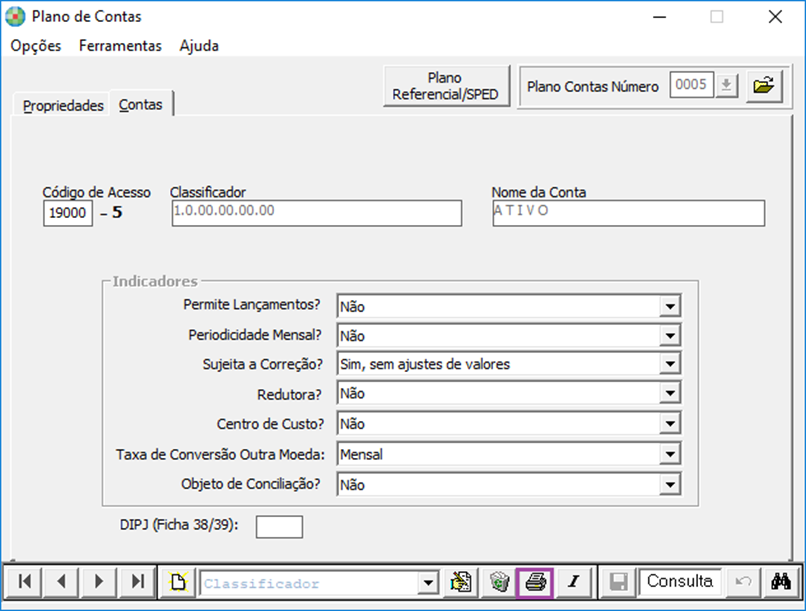Click the Permite Lançamentos? label
Image resolution: width=806 pixels, height=611 pixels.
click(x=252, y=305)
